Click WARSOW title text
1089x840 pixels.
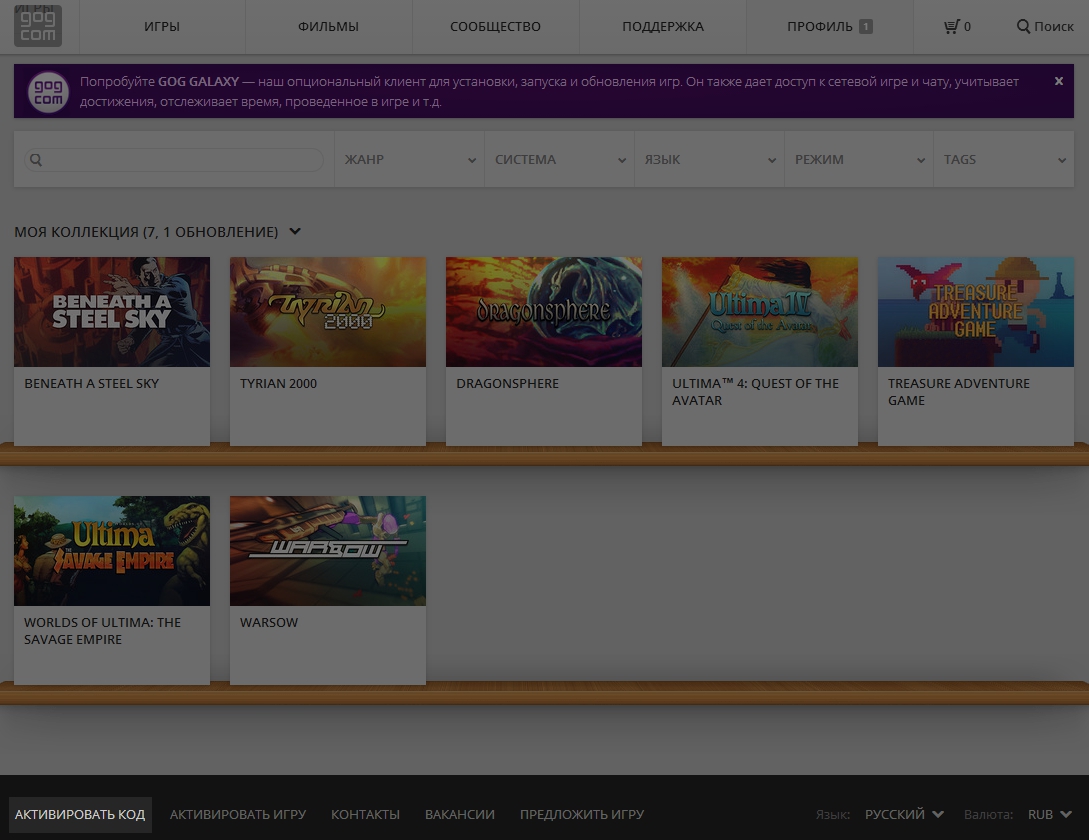pos(269,623)
